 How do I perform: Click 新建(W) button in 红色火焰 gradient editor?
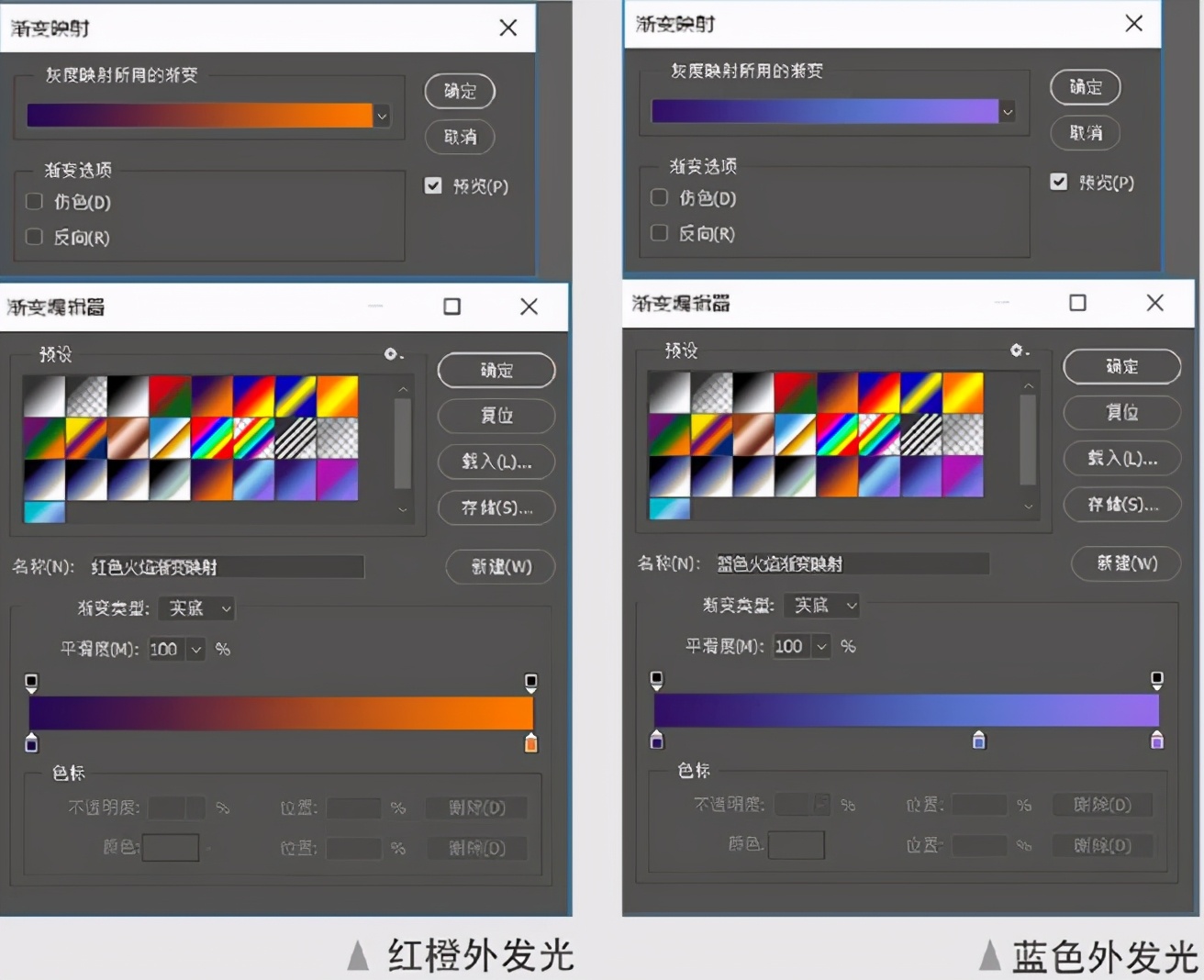coord(500,567)
